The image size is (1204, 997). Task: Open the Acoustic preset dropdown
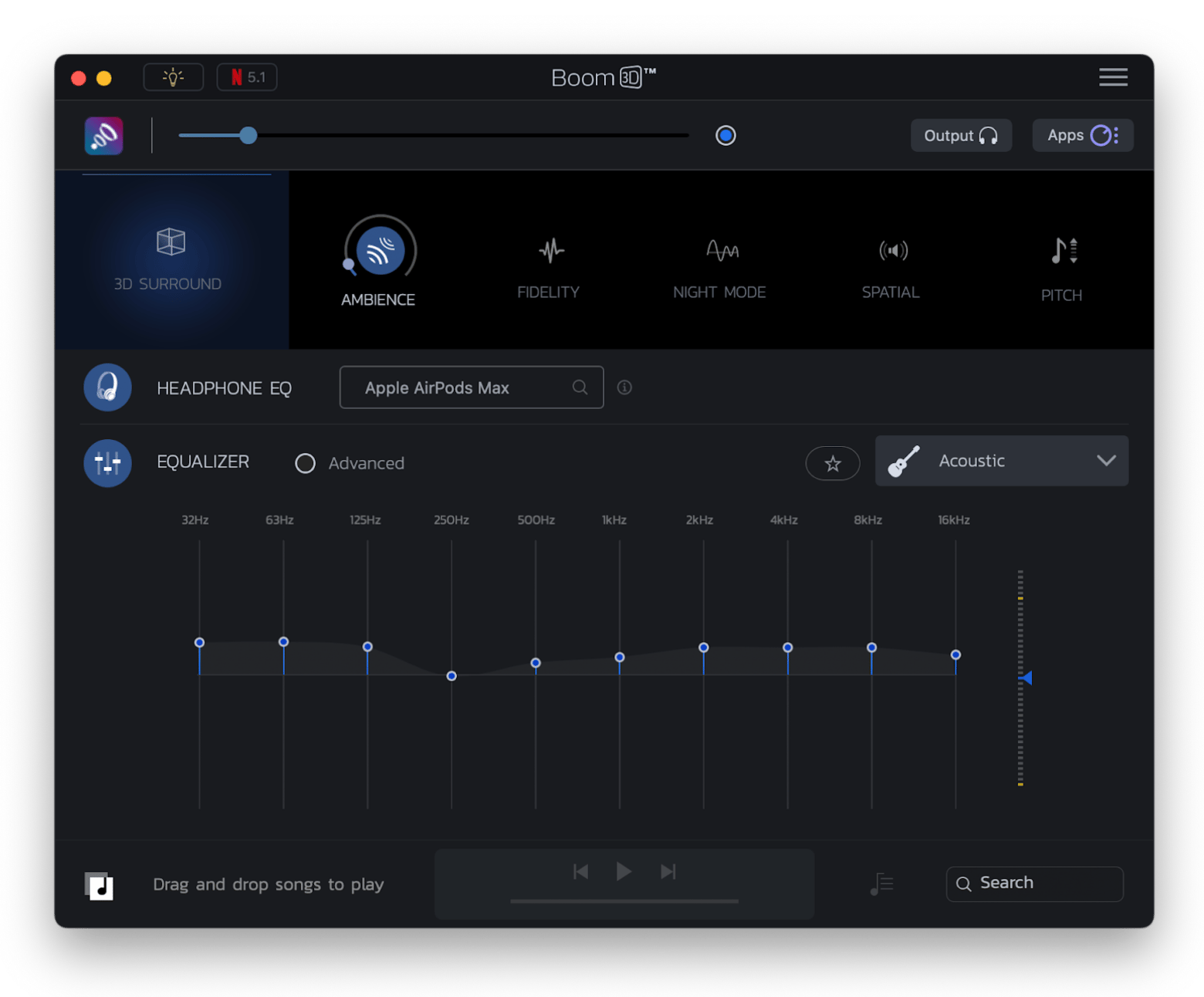pyautogui.click(x=1001, y=461)
